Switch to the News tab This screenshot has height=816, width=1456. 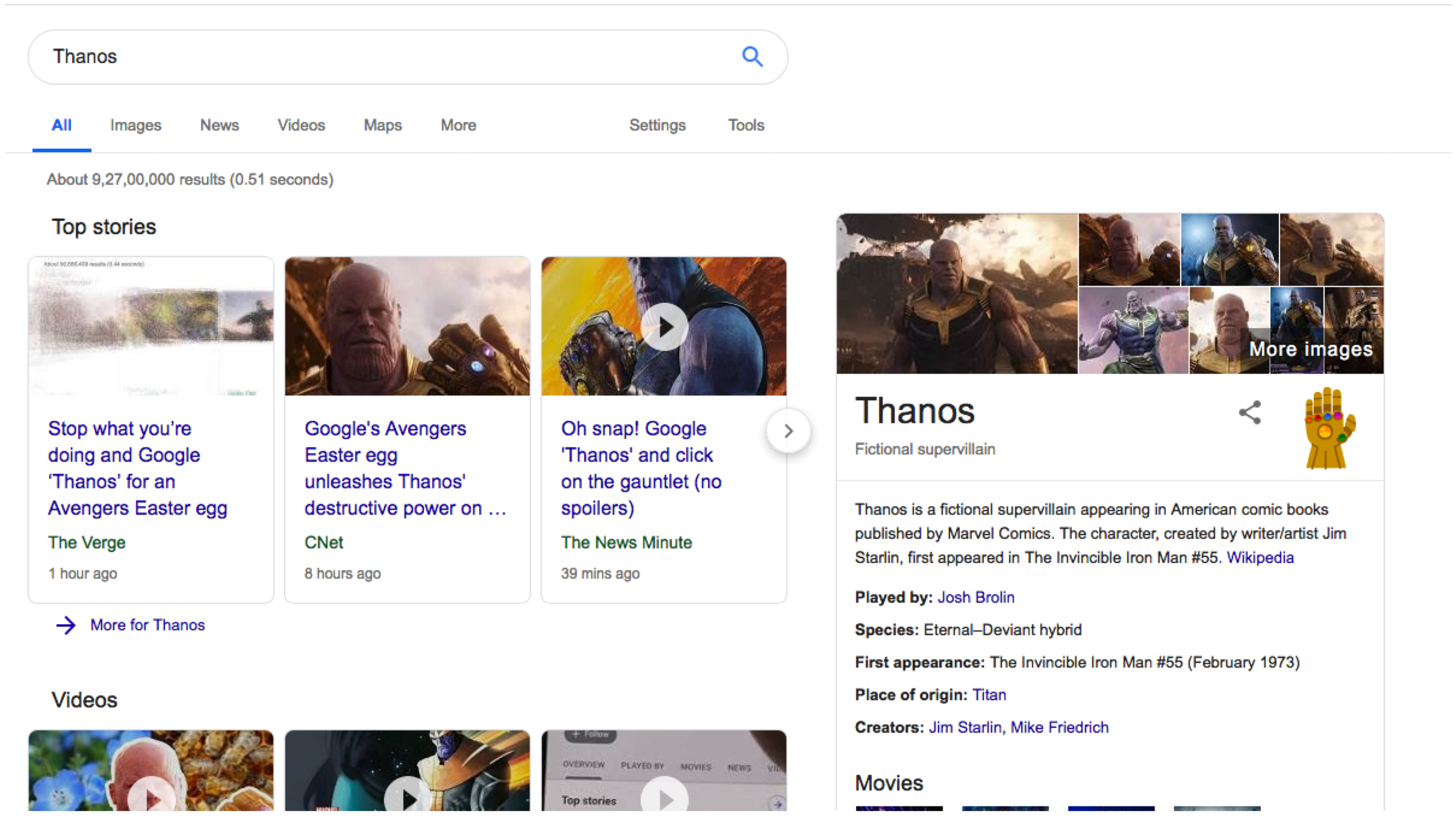[219, 126]
